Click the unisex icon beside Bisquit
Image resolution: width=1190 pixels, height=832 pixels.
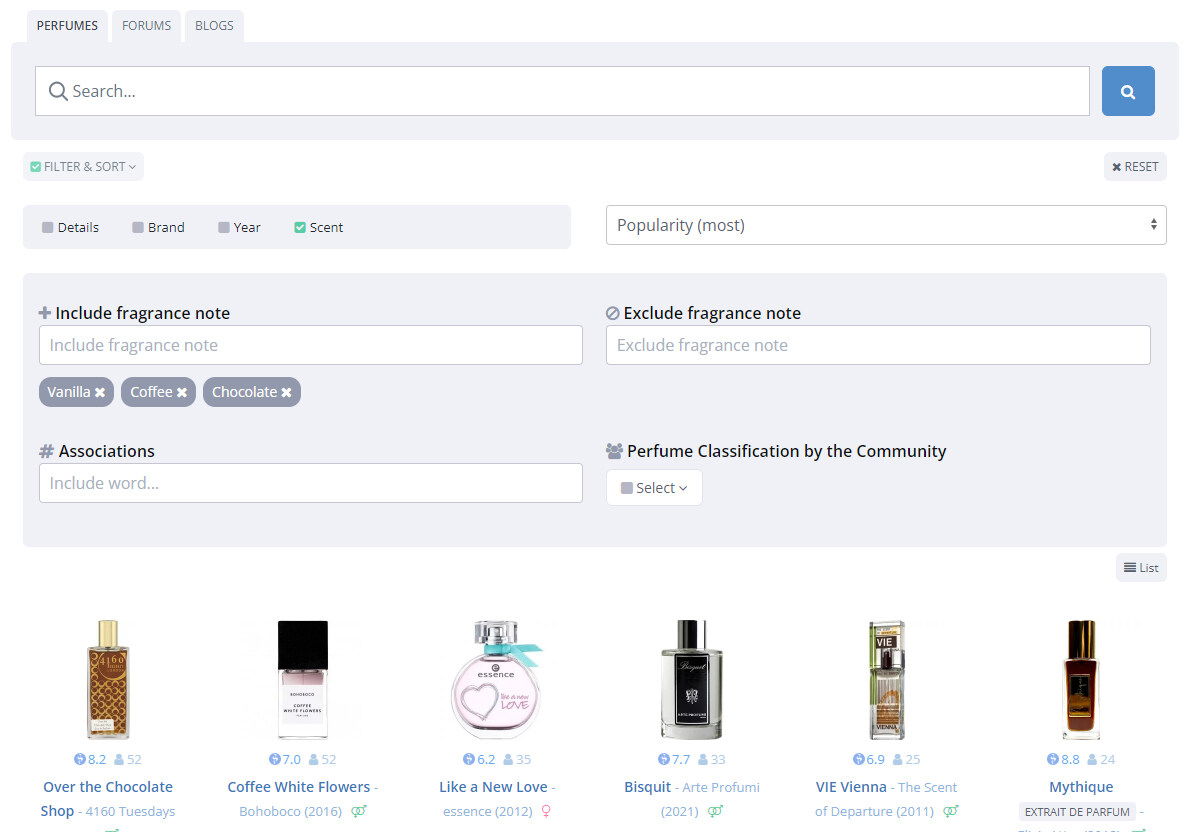pos(715,811)
